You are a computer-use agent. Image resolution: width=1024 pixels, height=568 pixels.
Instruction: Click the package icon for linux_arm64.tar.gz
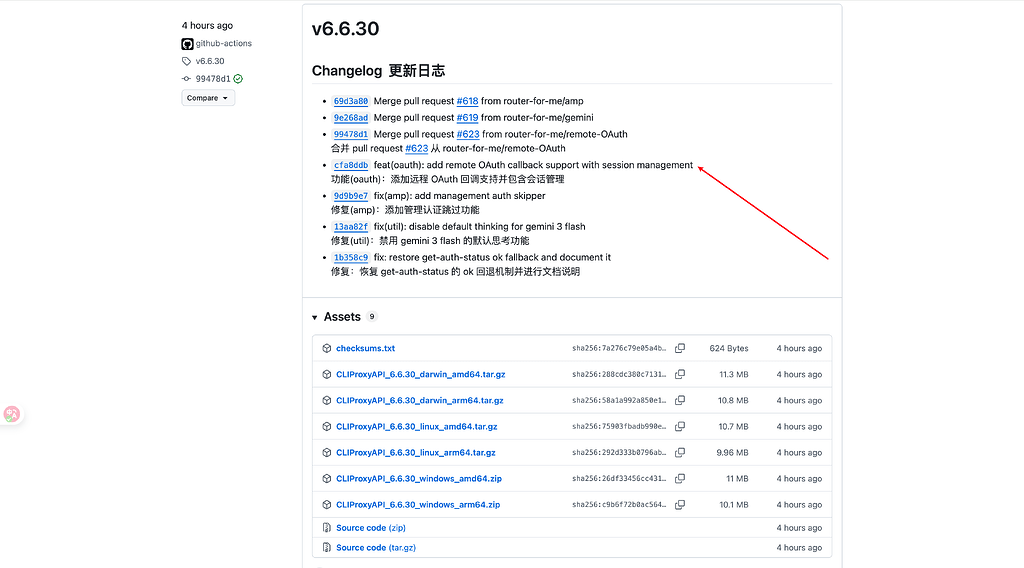pyautogui.click(x=327, y=452)
